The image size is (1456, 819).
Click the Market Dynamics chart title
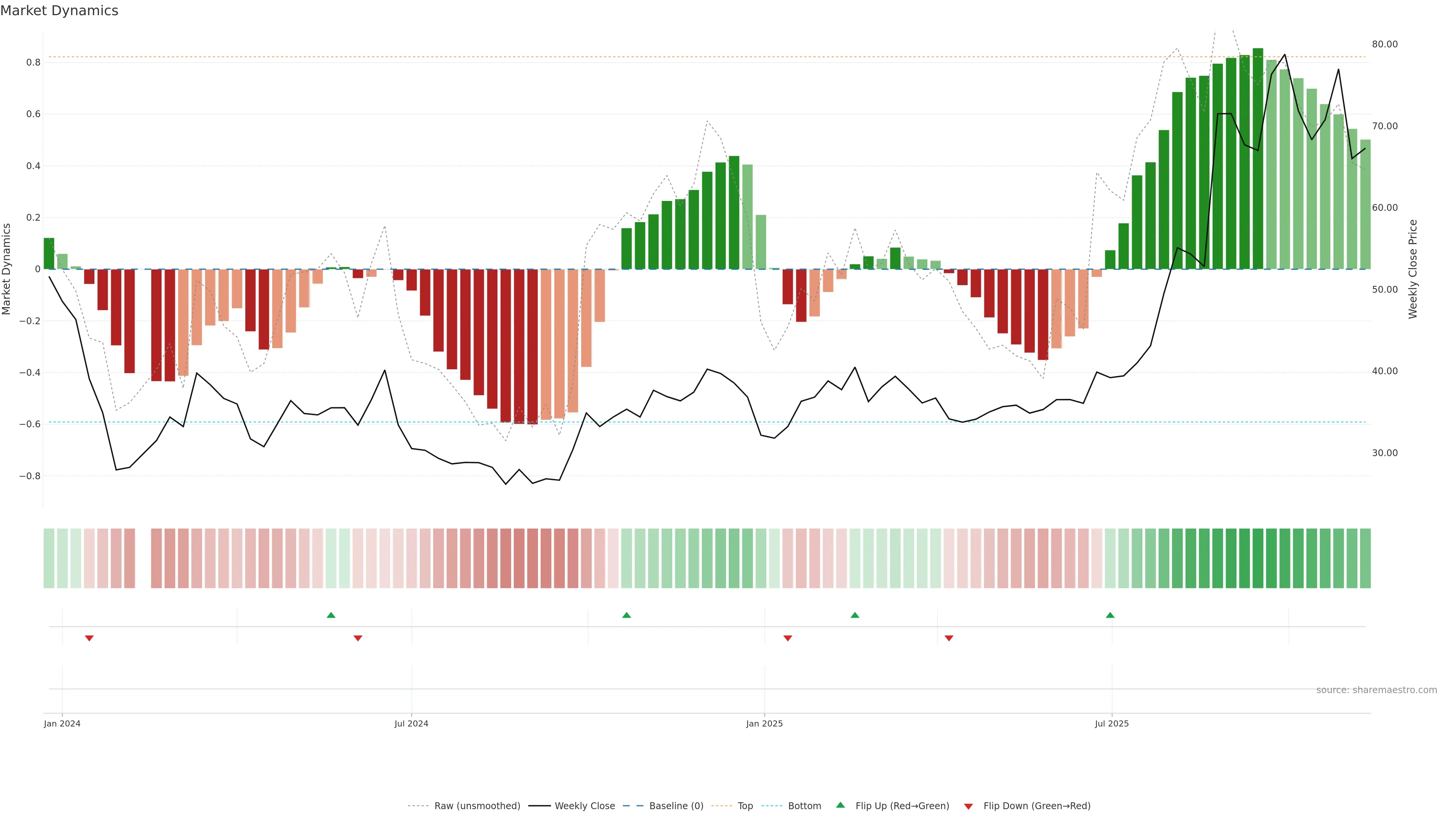[x=60, y=11]
